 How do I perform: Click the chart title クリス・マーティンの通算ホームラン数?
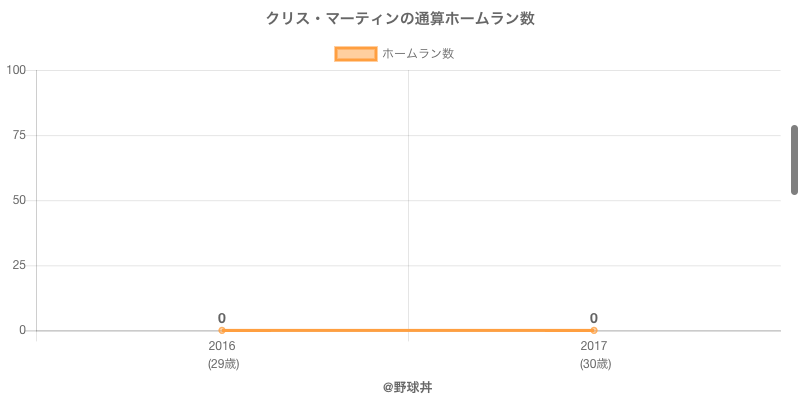click(x=400, y=19)
